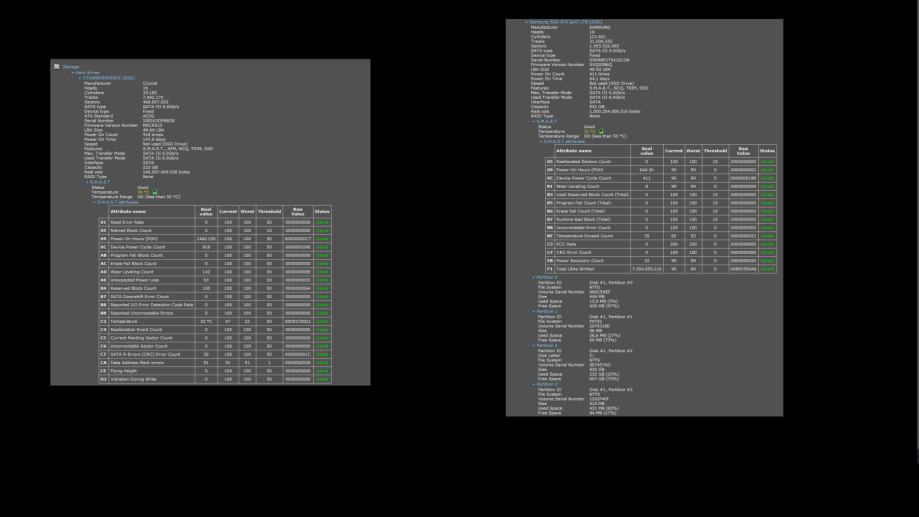Select Reported I/O Error Detection Code Rate row
Viewport: 919px width, 517px height.
(215, 305)
